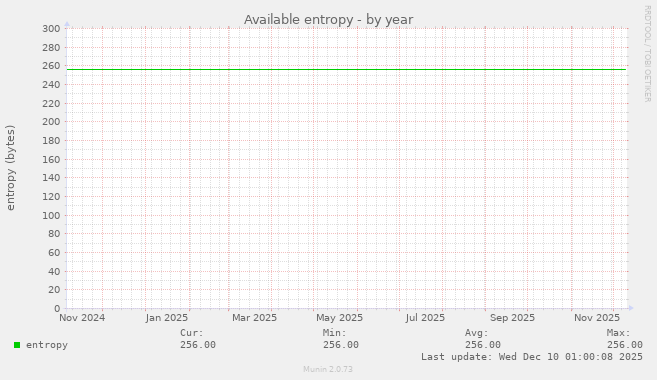
Task: Click the 'Available entropy - by year' title
Action: 328,20
